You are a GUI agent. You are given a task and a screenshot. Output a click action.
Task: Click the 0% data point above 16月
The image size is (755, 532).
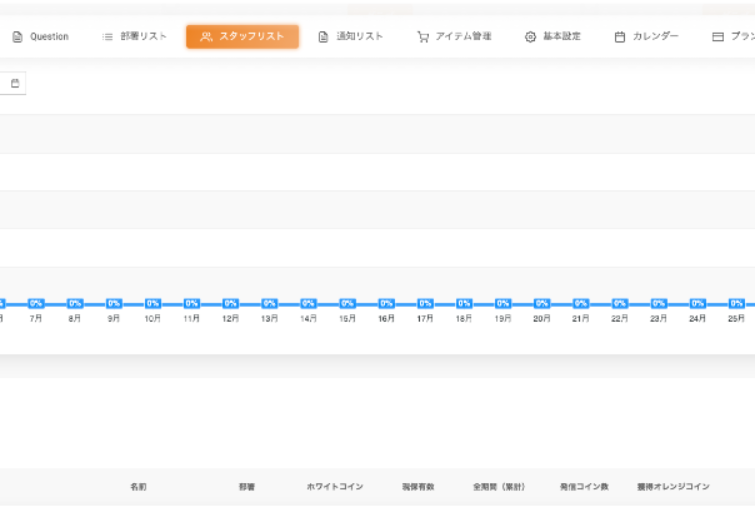coord(386,303)
